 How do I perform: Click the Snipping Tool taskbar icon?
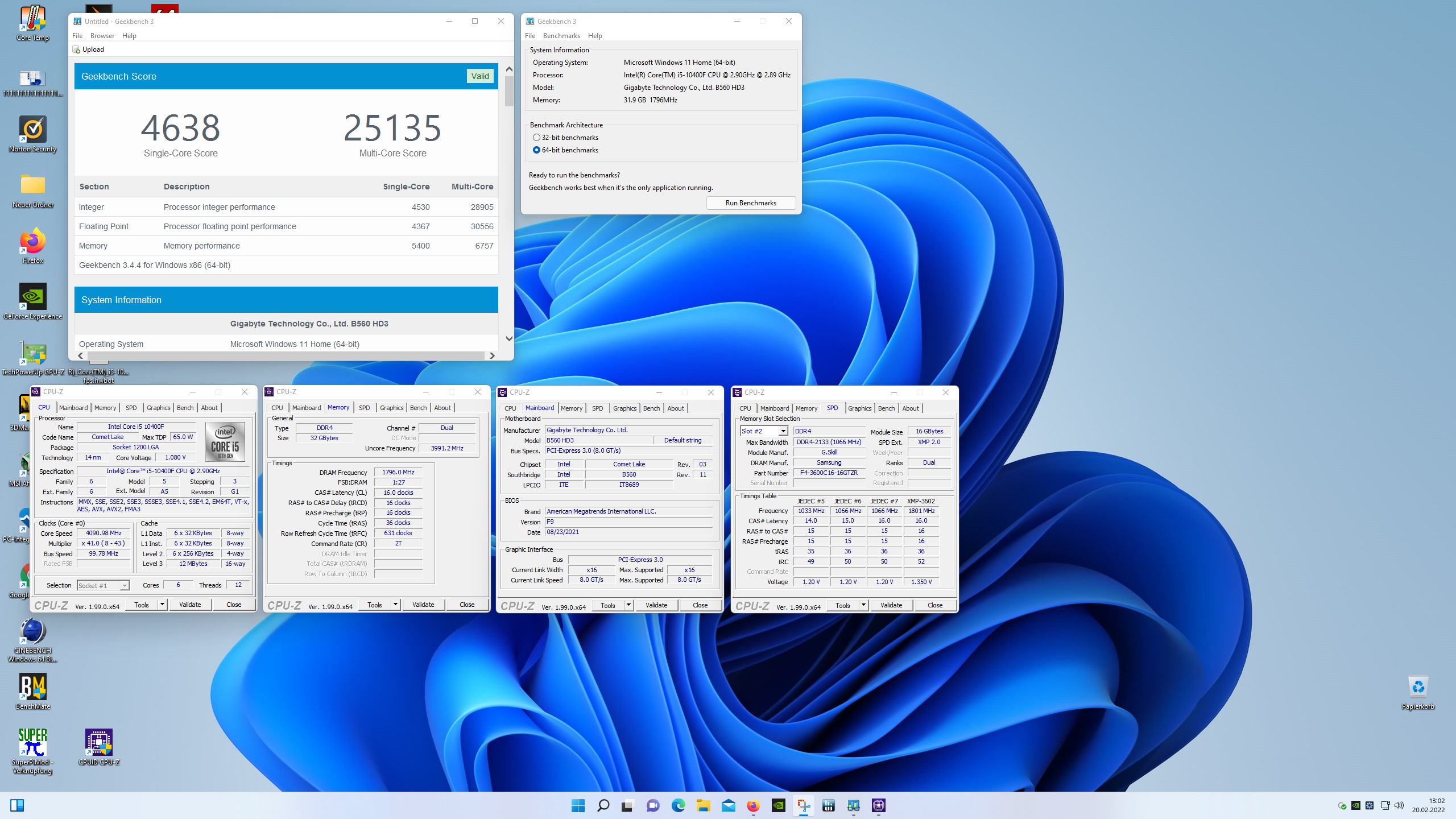pos(804,805)
